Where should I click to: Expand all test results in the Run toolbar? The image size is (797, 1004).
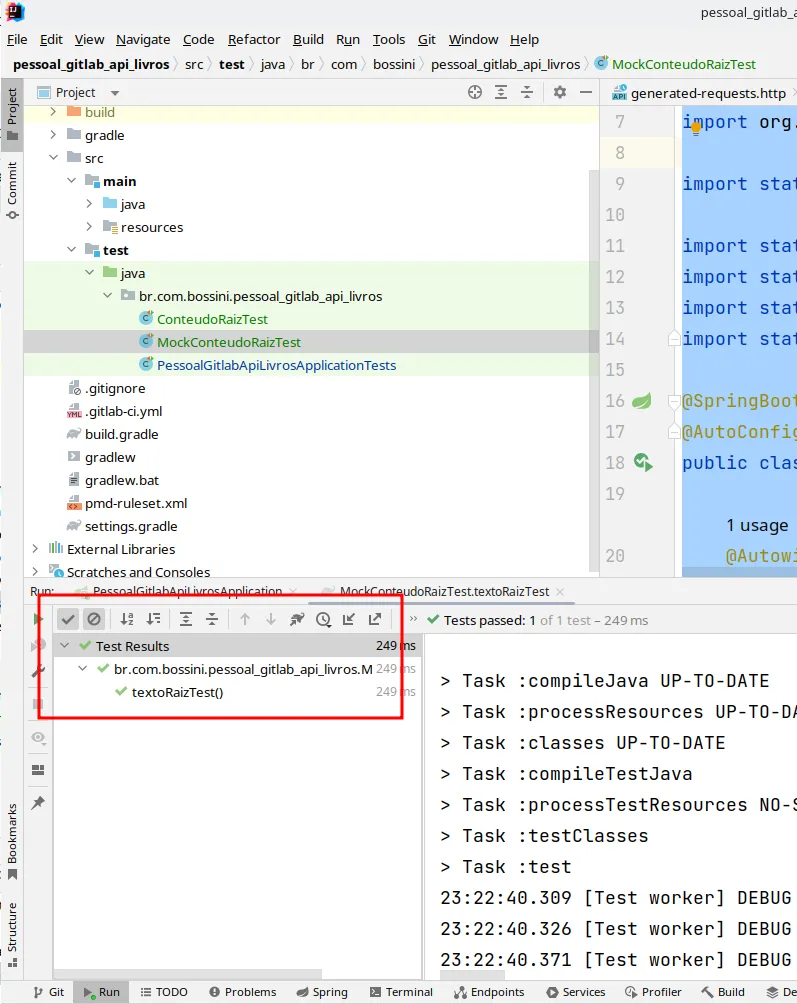coord(186,619)
